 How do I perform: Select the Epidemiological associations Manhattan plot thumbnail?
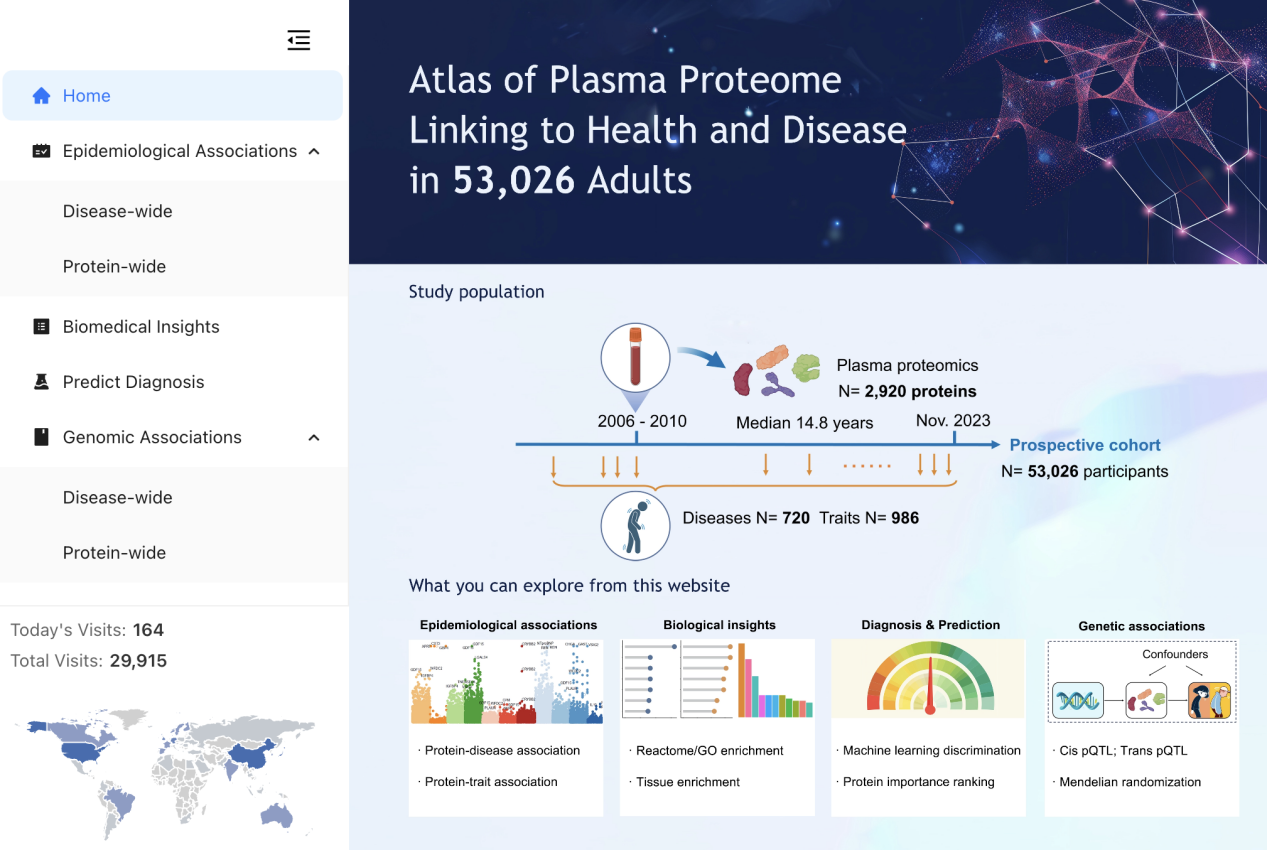tap(506, 682)
